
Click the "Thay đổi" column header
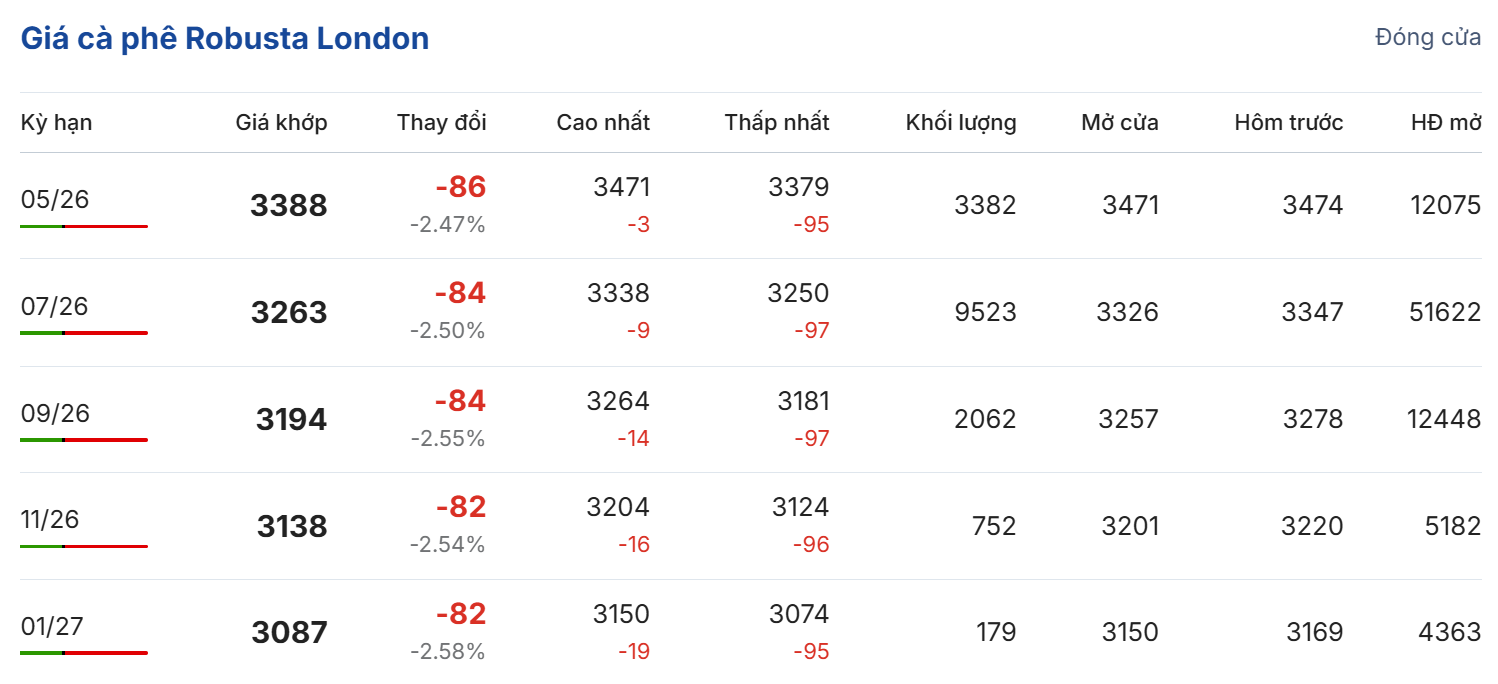point(441,123)
